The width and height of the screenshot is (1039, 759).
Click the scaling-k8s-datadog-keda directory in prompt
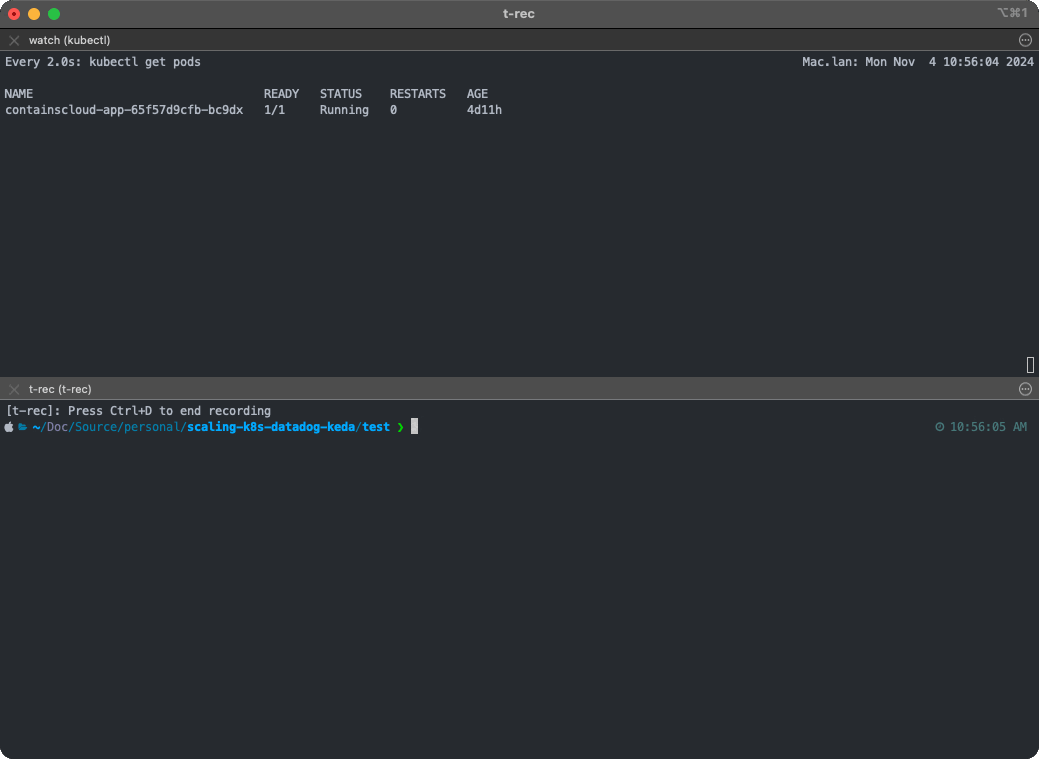[271, 427]
